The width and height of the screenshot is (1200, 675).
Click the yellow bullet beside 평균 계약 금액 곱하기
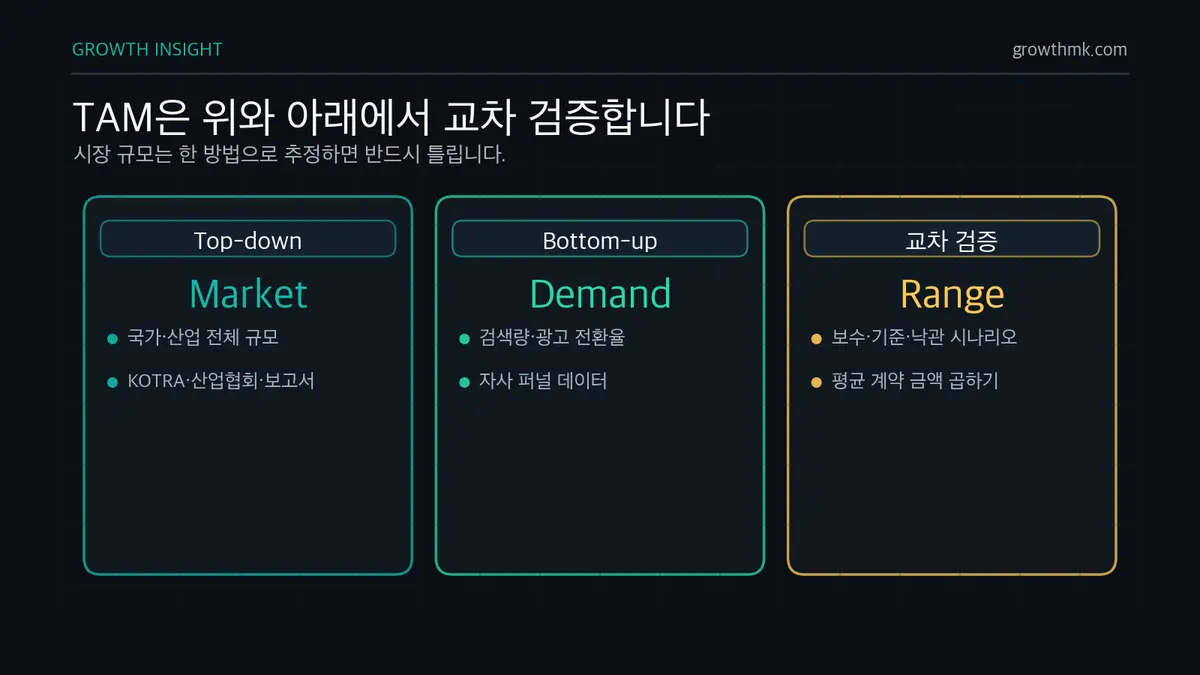[817, 382]
